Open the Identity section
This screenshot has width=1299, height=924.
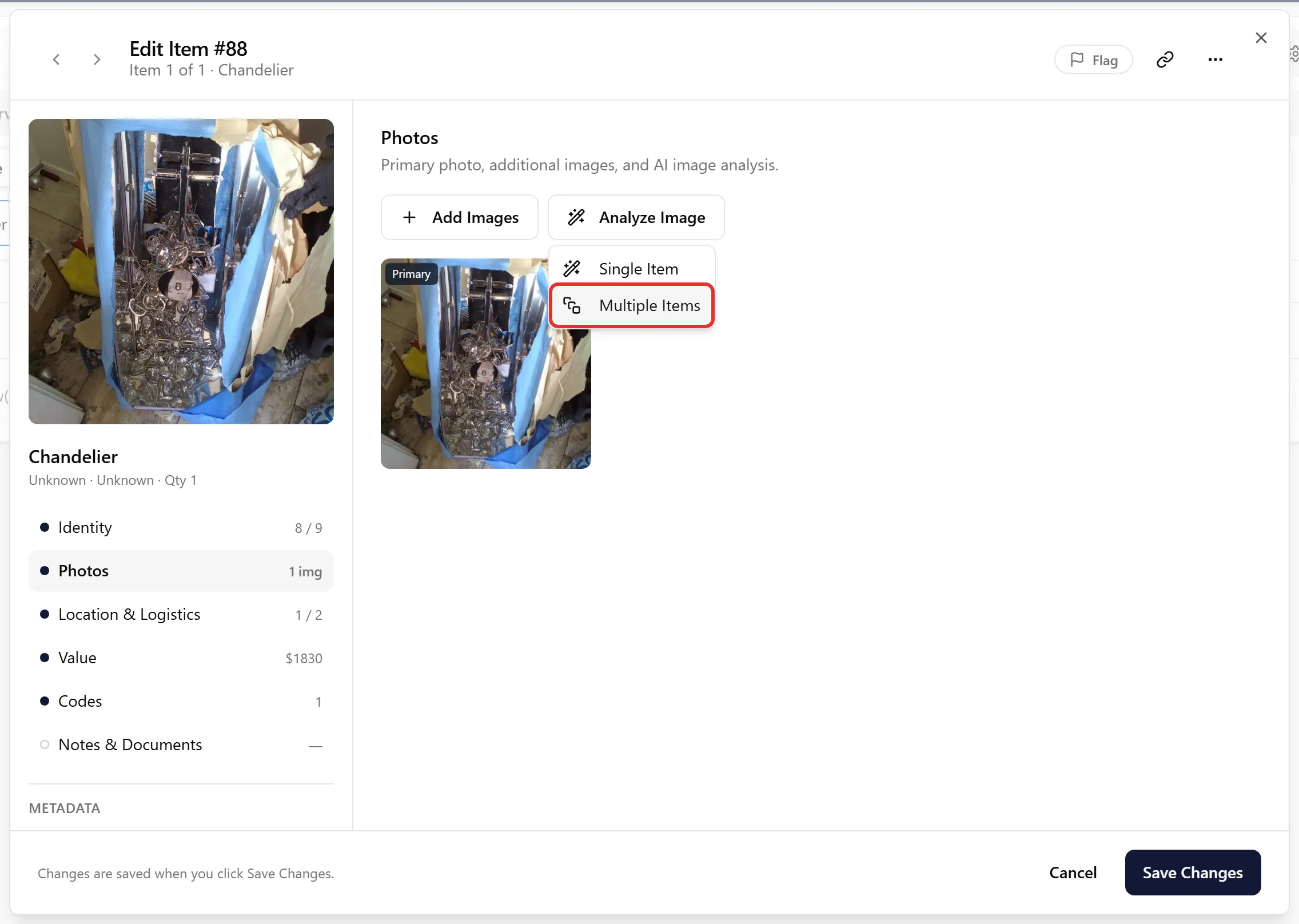coord(181,527)
